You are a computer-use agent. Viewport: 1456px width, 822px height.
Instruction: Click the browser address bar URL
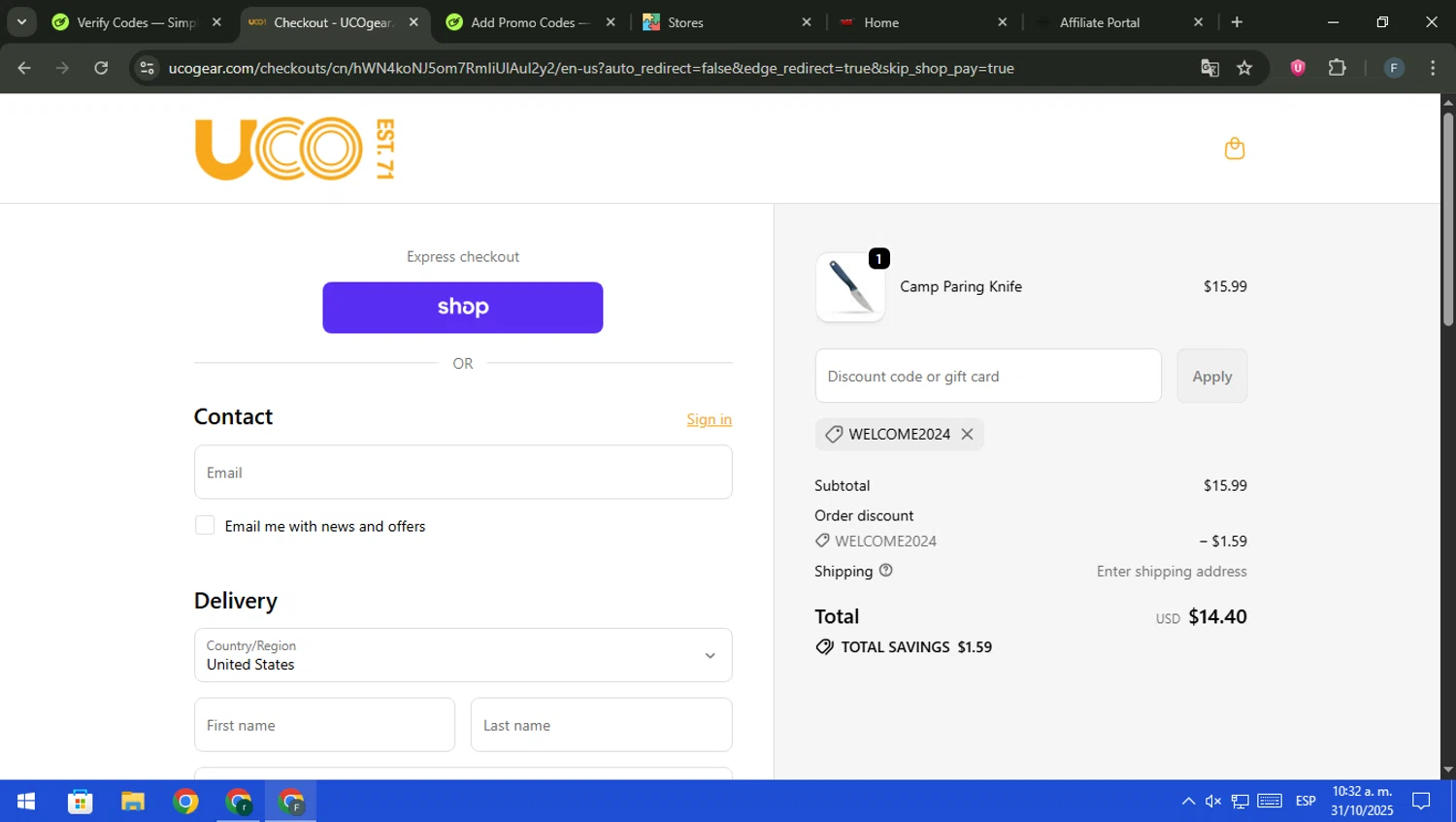591,68
